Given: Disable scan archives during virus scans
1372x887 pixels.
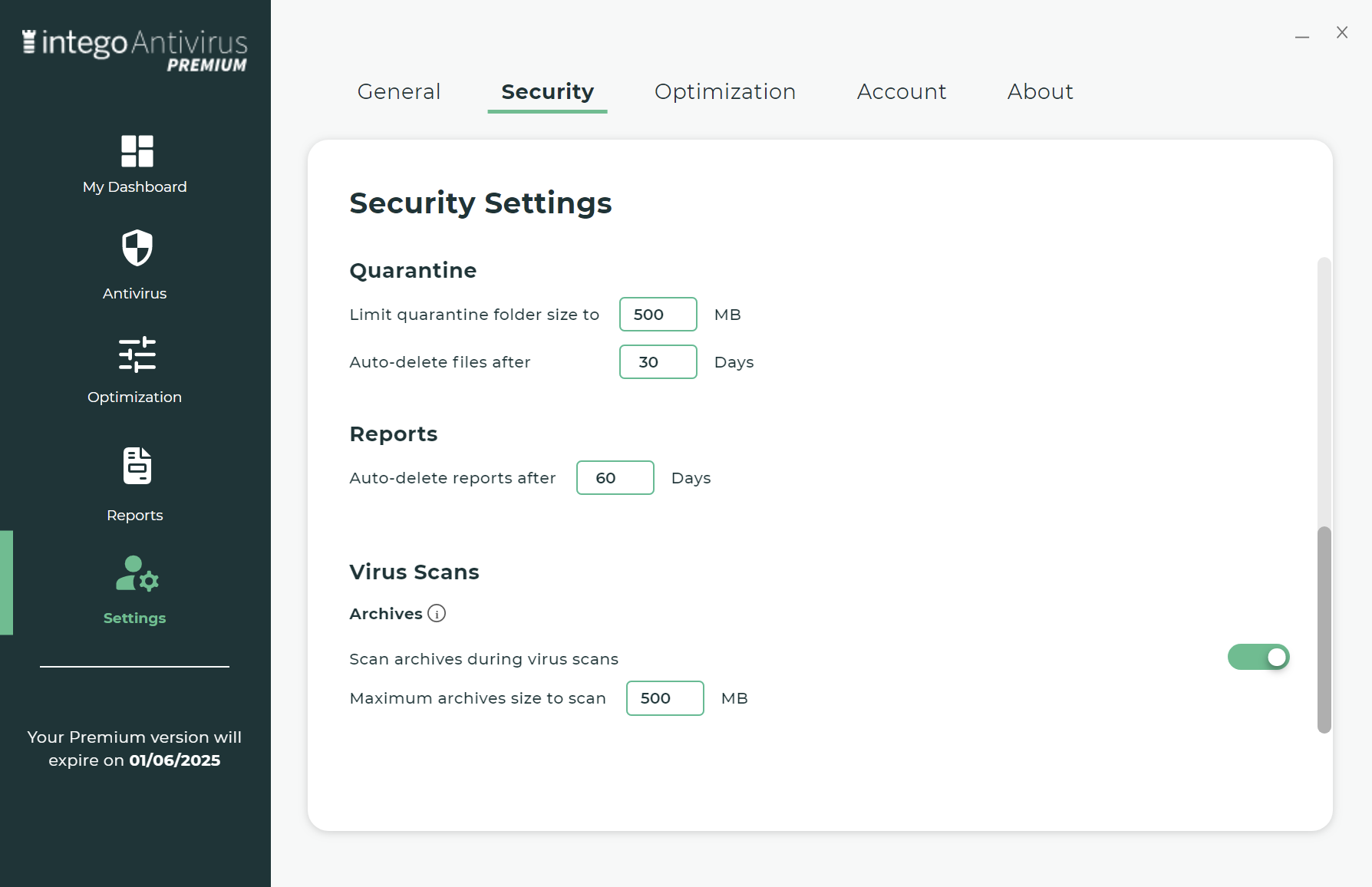Looking at the screenshot, I should pyautogui.click(x=1258, y=657).
